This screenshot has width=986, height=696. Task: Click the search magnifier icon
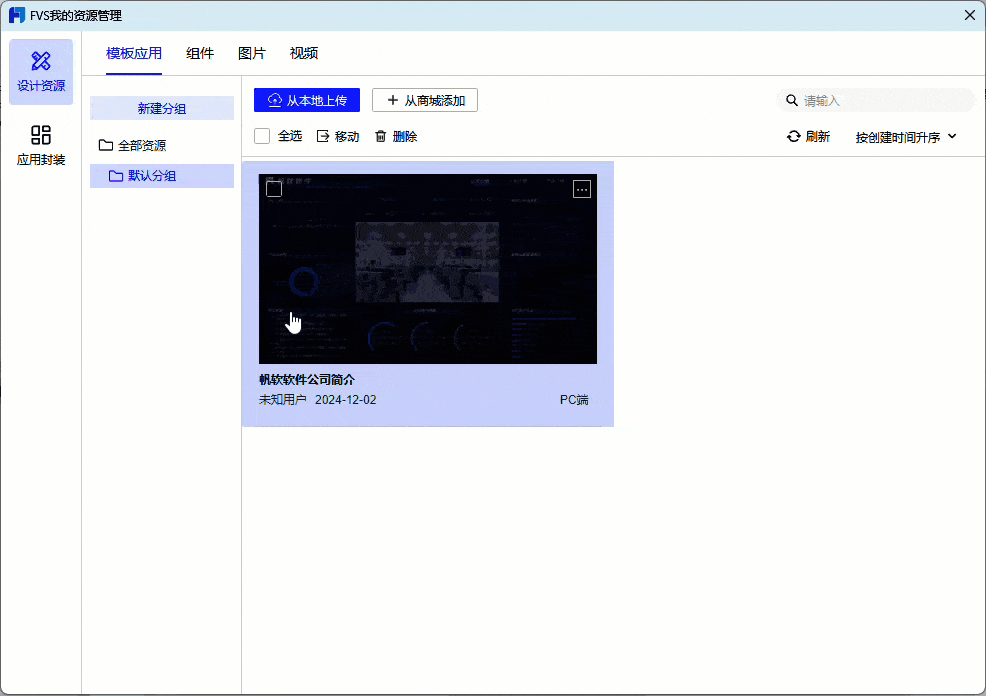coord(791,100)
